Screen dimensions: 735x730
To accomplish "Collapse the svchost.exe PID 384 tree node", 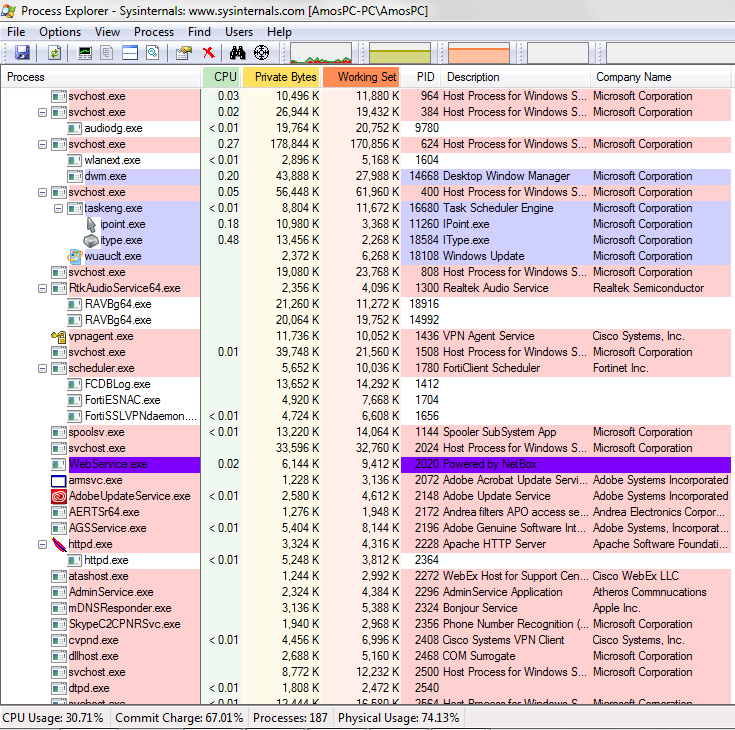I will coord(43,113).
